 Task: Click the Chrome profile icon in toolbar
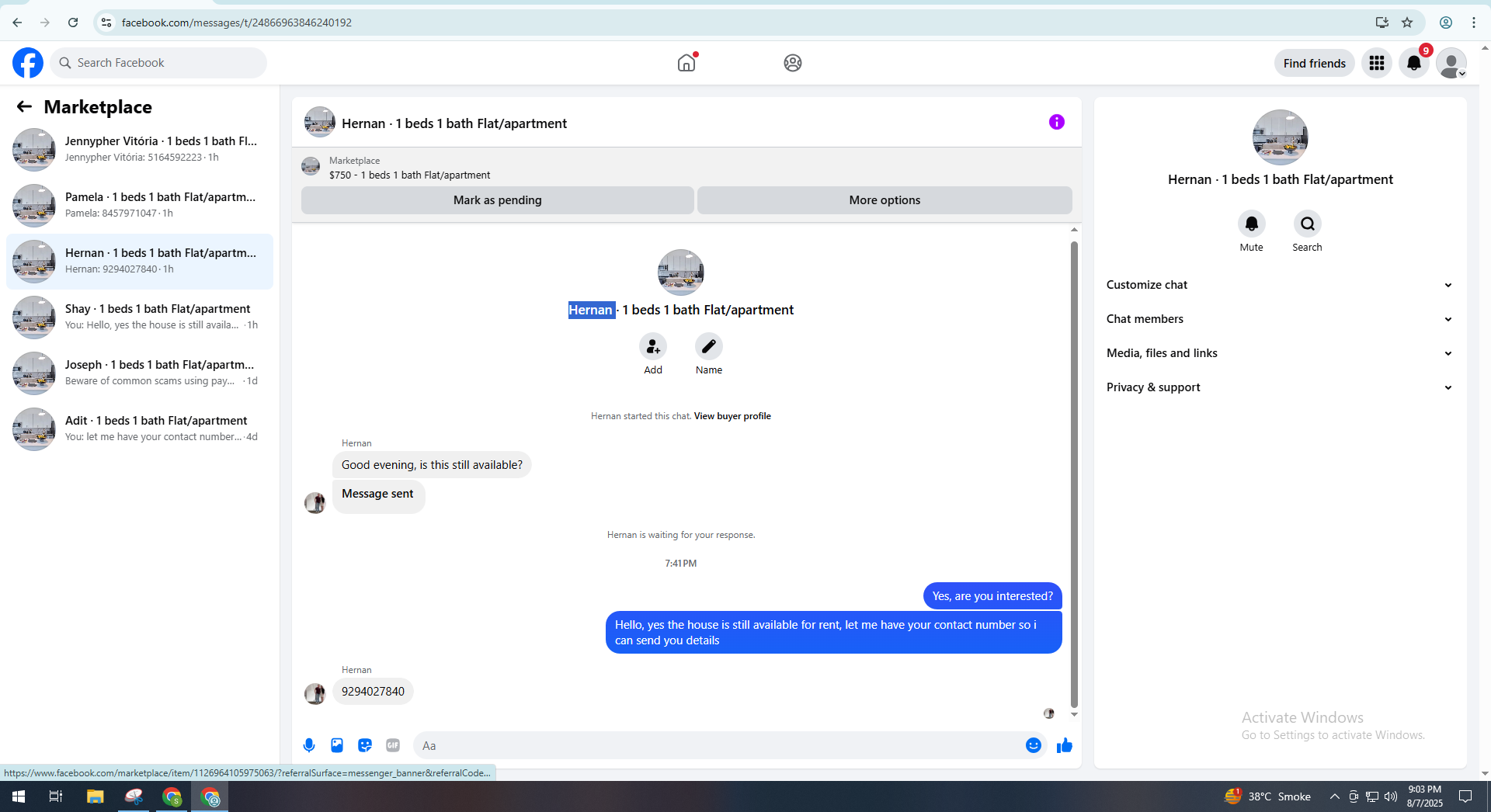point(1446,23)
